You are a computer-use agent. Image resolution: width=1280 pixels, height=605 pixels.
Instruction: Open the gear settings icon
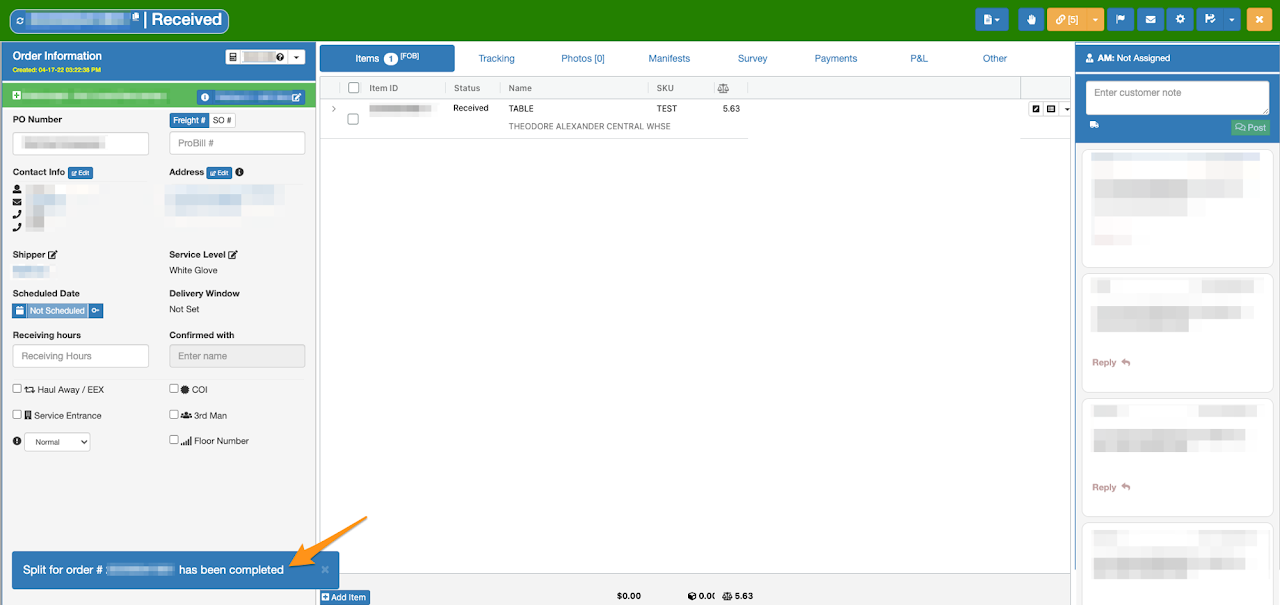point(1181,19)
